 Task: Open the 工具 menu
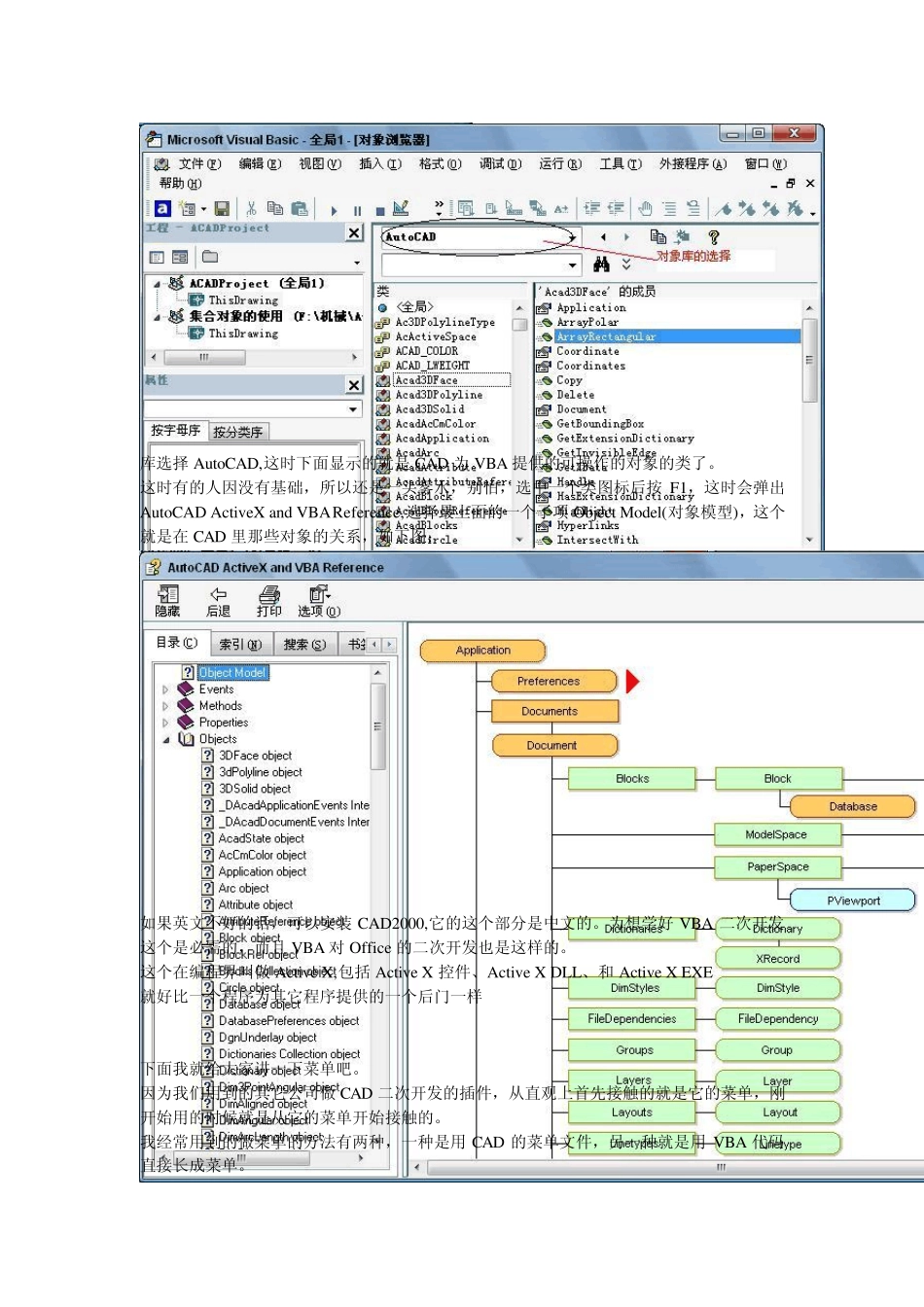tap(620, 163)
